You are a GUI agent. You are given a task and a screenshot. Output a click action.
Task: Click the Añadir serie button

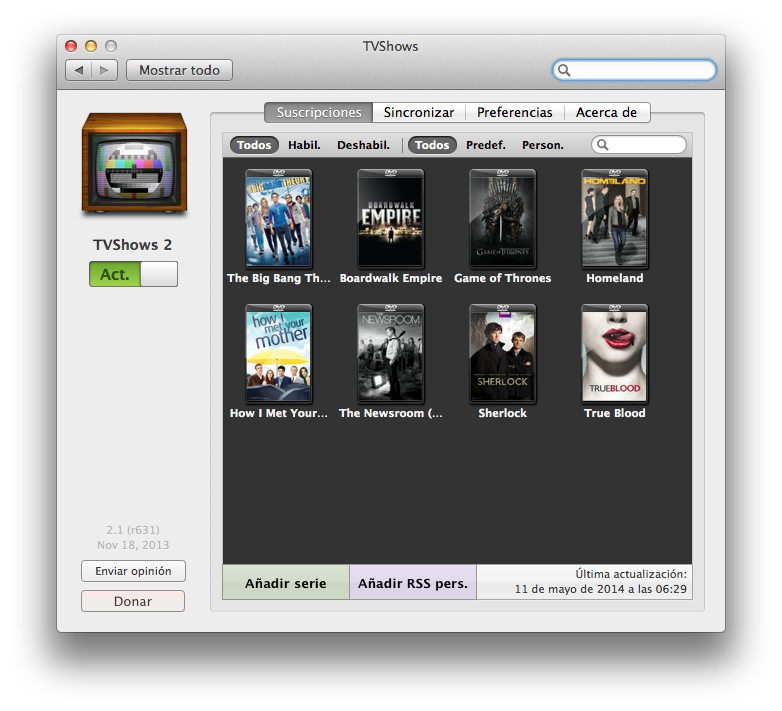pyautogui.click(x=286, y=583)
